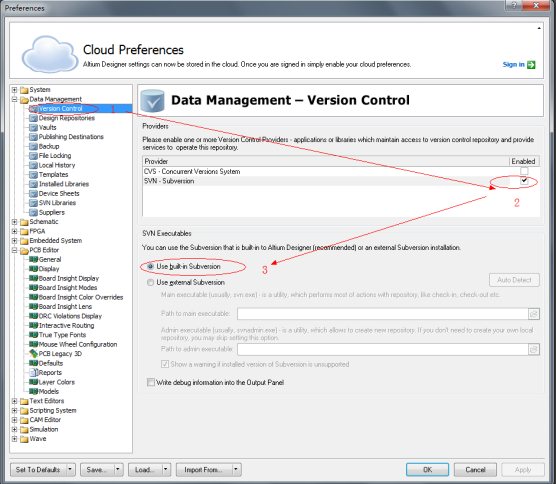The image size is (556, 484).
Task: Open the Defaults preferences page
Action: (50, 363)
